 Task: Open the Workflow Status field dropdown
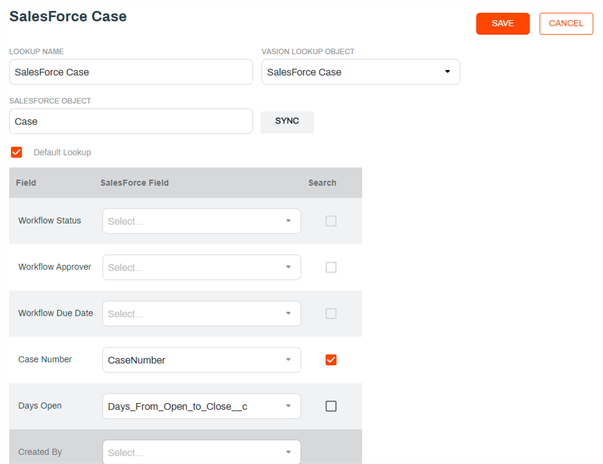pyautogui.click(x=202, y=221)
